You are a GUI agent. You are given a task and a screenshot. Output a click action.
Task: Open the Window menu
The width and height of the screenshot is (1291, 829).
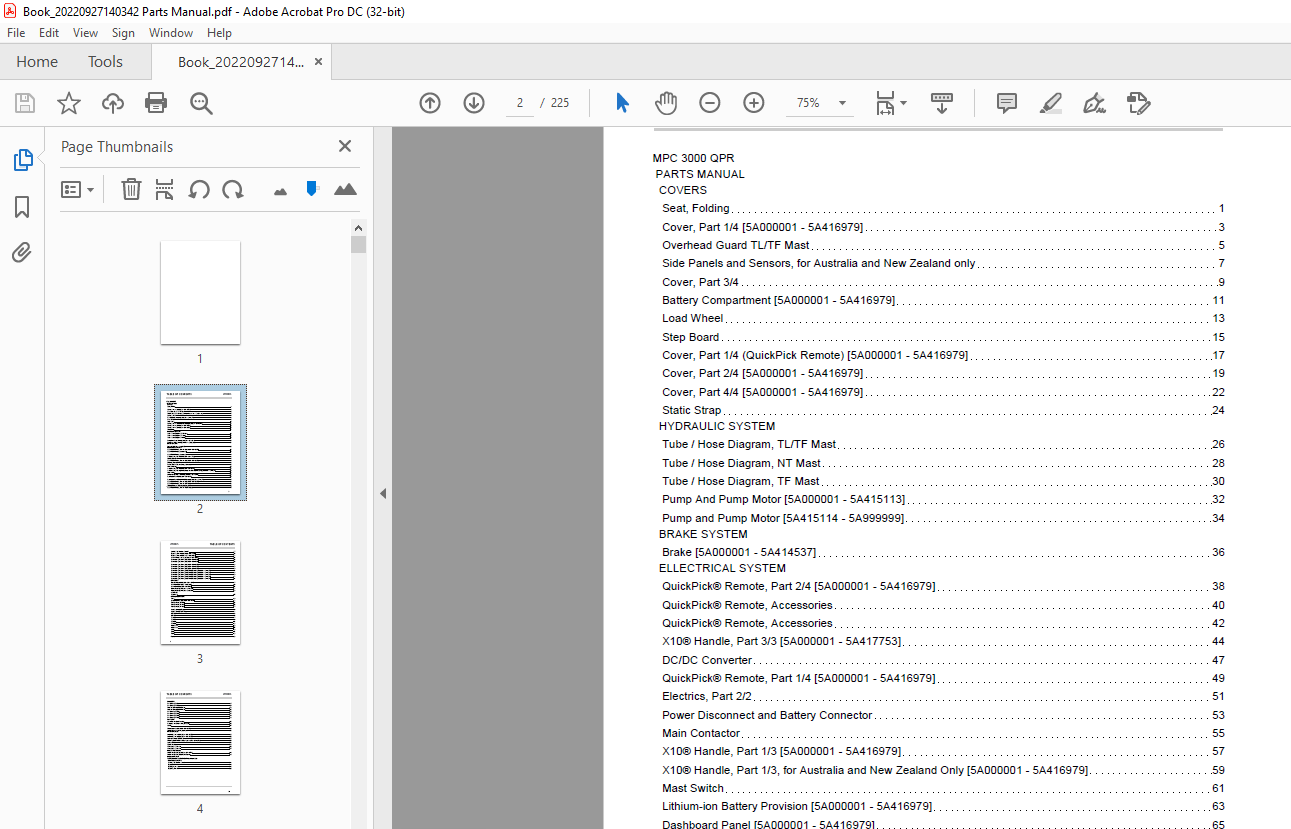(171, 33)
